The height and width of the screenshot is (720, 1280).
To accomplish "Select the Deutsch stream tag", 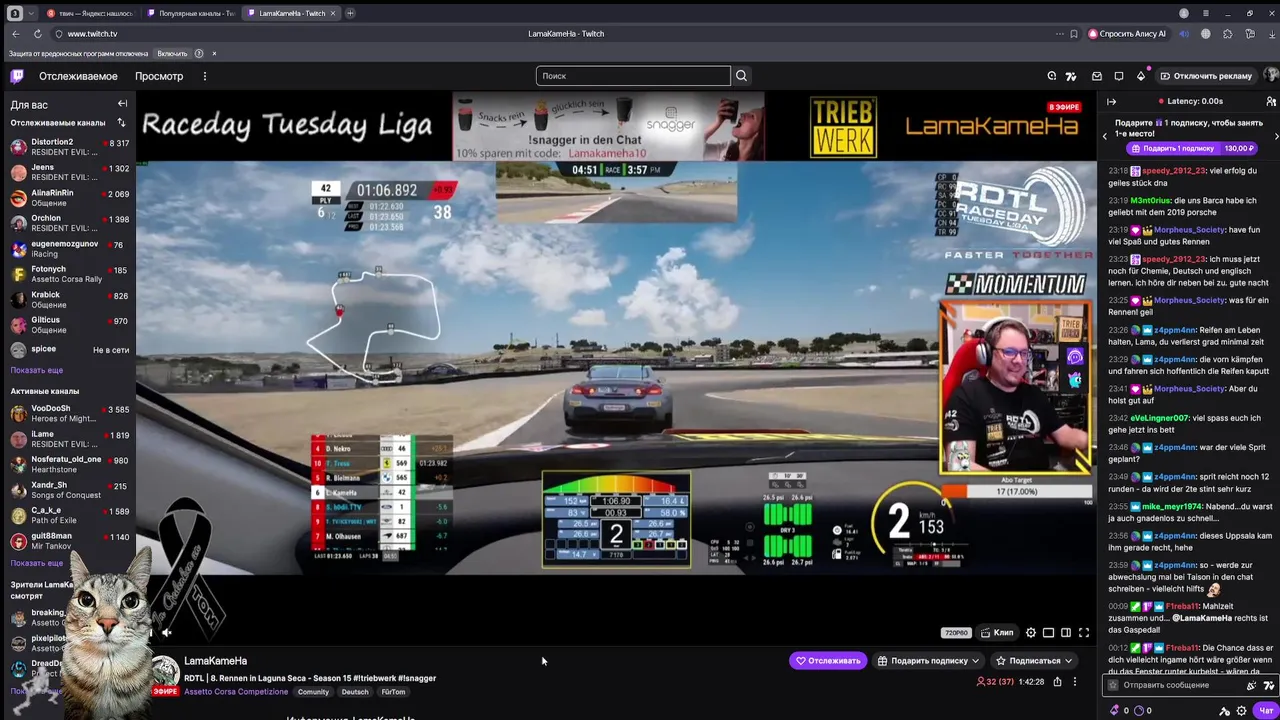I will click(355, 692).
